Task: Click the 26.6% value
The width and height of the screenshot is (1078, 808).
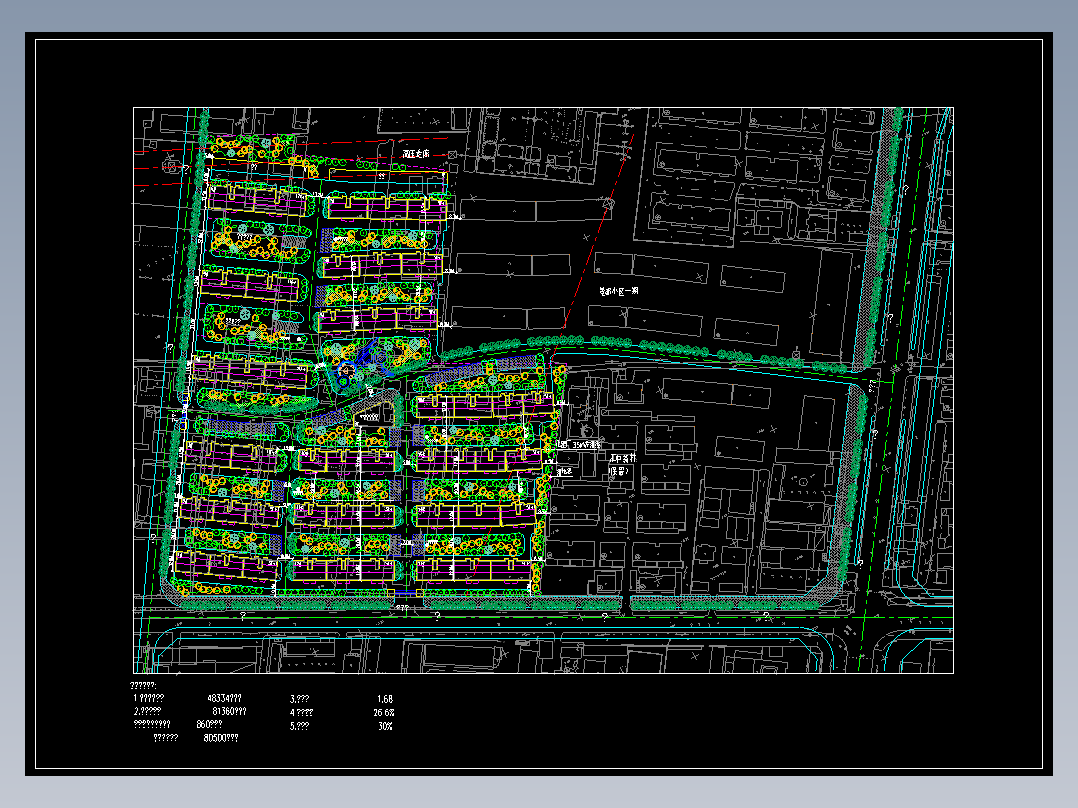Action: pos(384,712)
